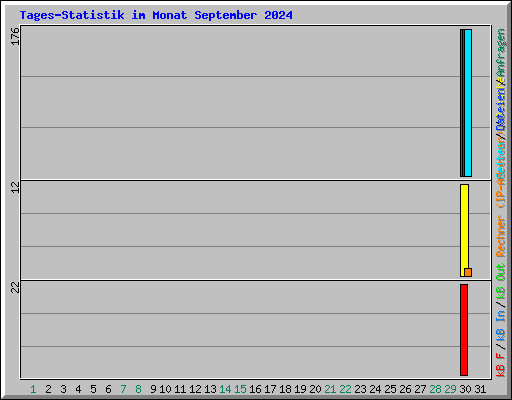The image size is (512, 400).
Task: Click day 12 on the x-axis
Action: coord(195,389)
